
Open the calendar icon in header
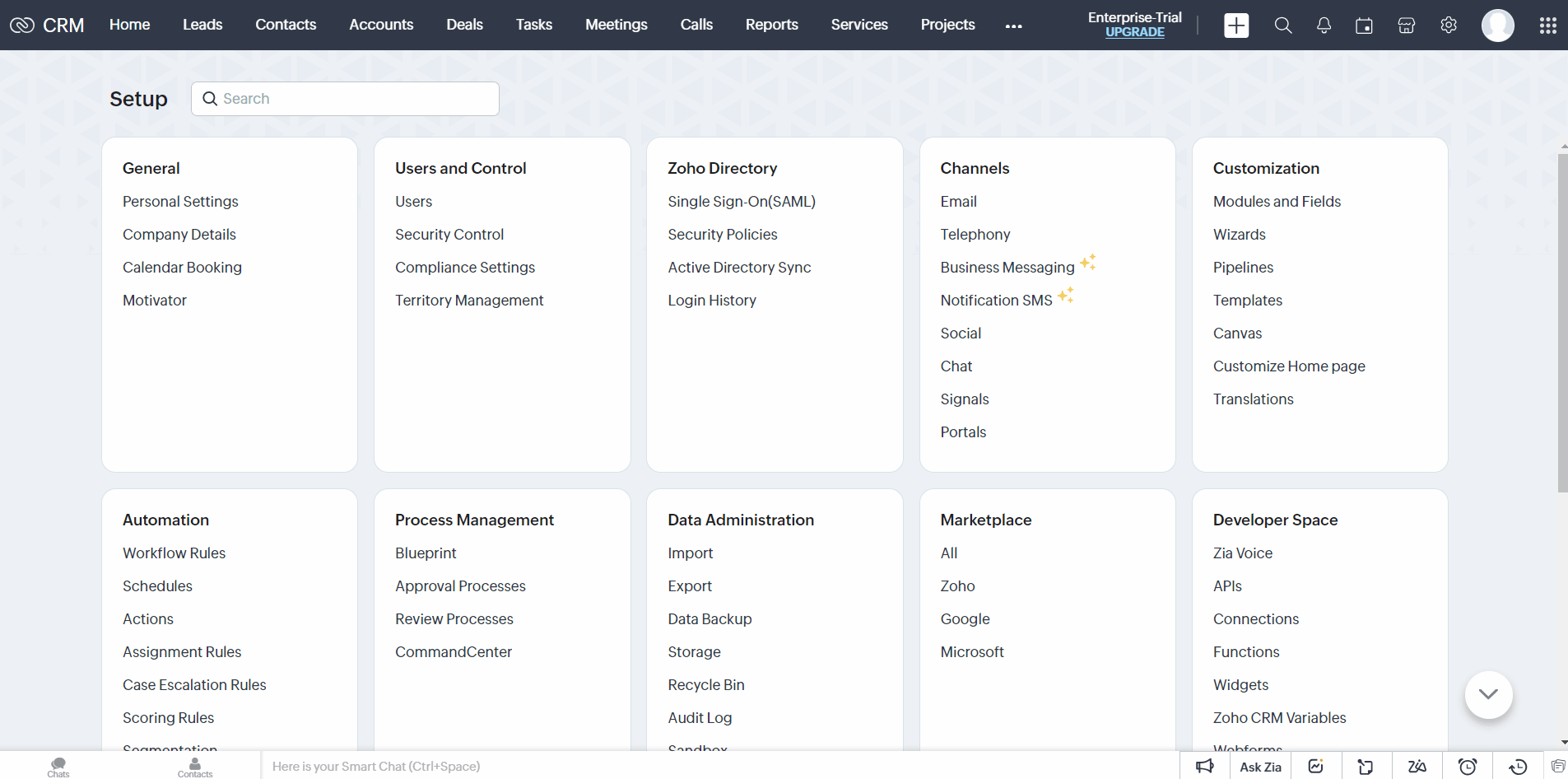click(1364, 26)
